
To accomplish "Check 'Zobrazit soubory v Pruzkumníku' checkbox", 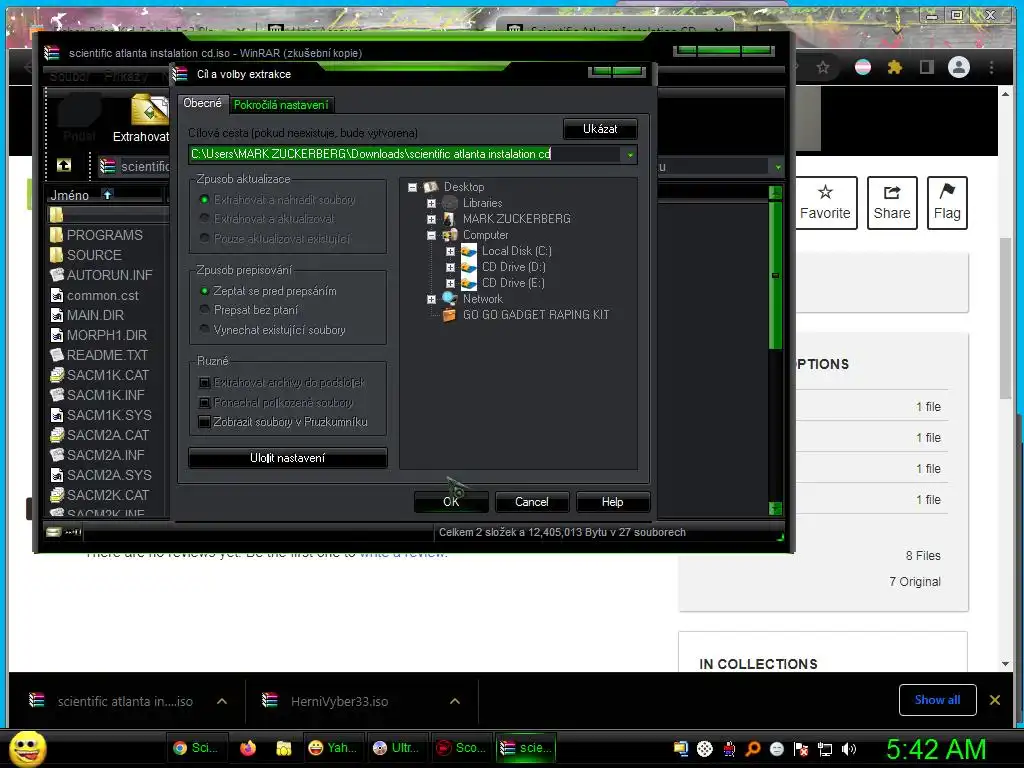I will (204, 422).
